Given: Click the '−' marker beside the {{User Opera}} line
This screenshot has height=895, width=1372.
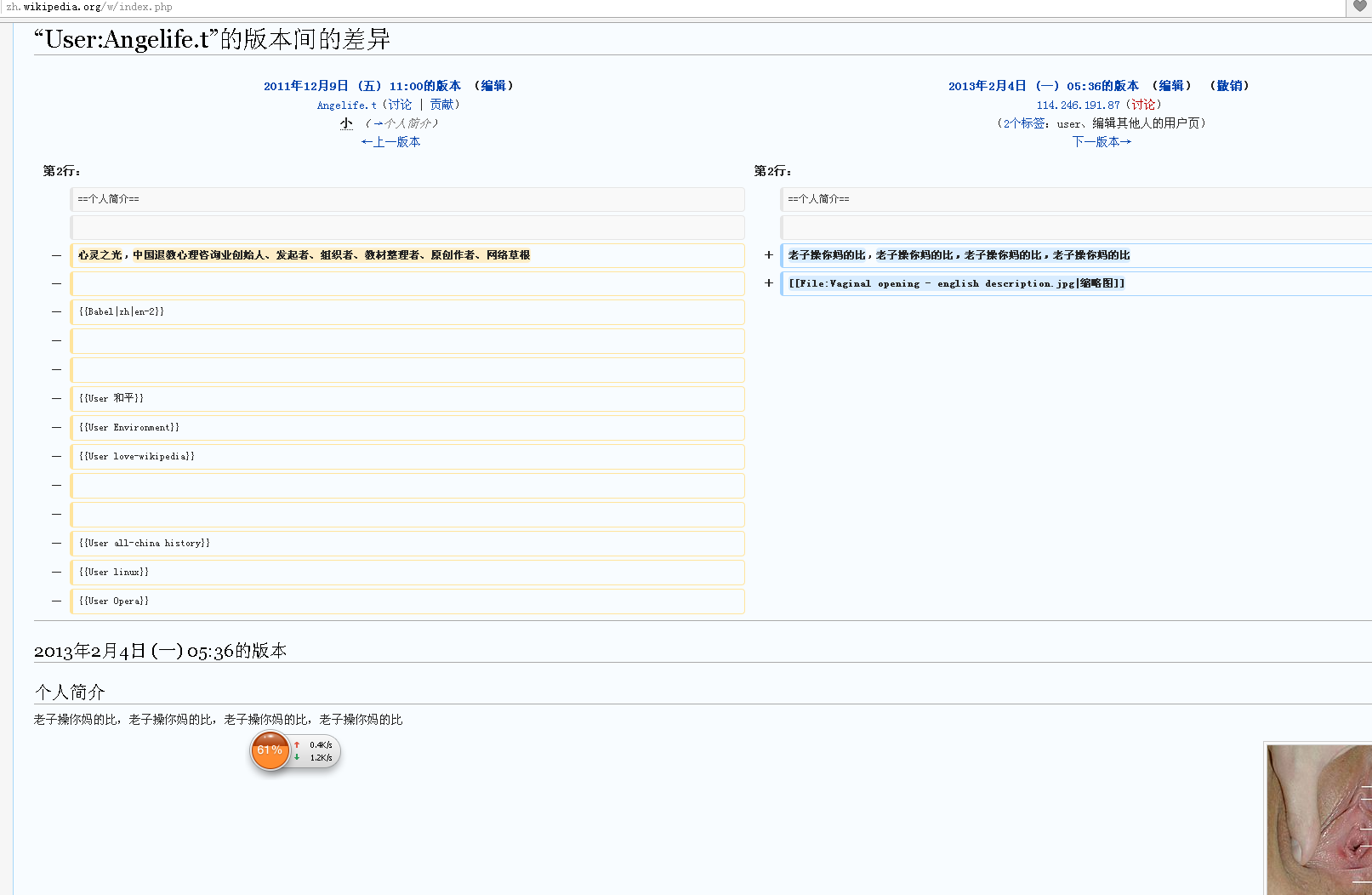Looking at the screenshot, I should [x=56, y=601].
